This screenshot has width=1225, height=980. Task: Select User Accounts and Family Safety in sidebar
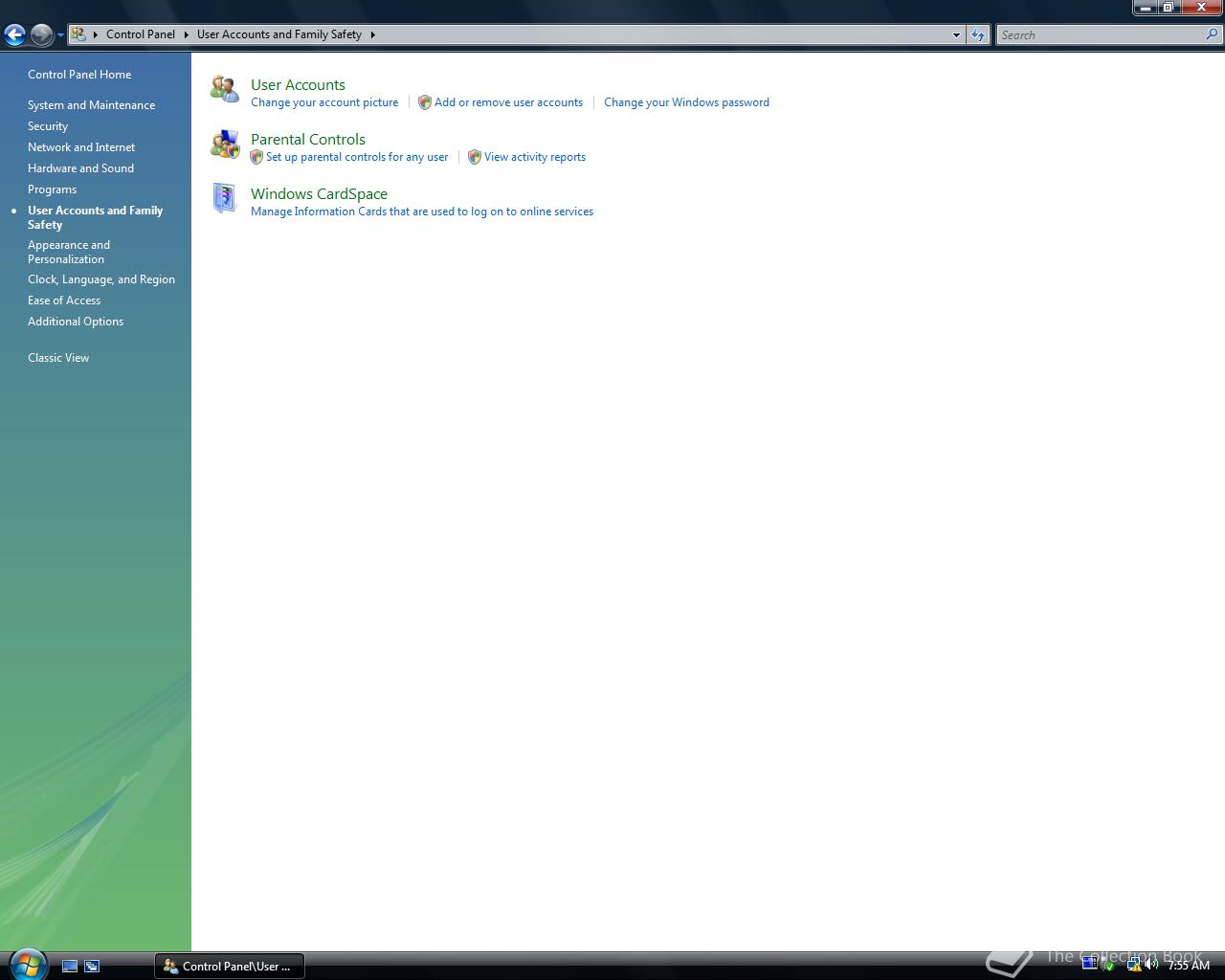pyautogui.click(x=95, y=217)
